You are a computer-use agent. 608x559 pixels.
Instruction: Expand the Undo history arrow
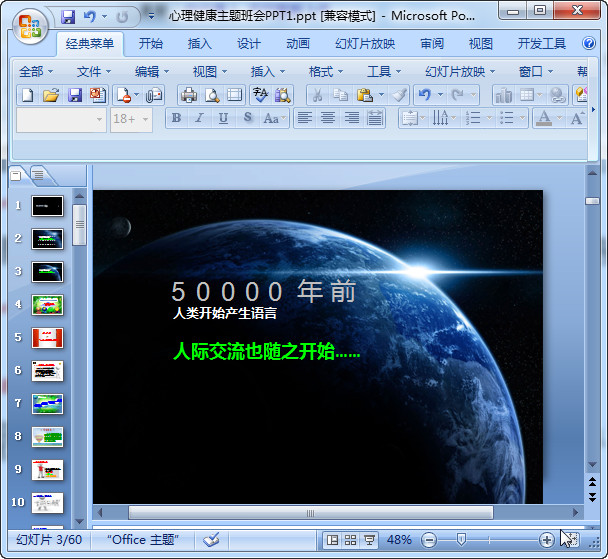(440, 95)
